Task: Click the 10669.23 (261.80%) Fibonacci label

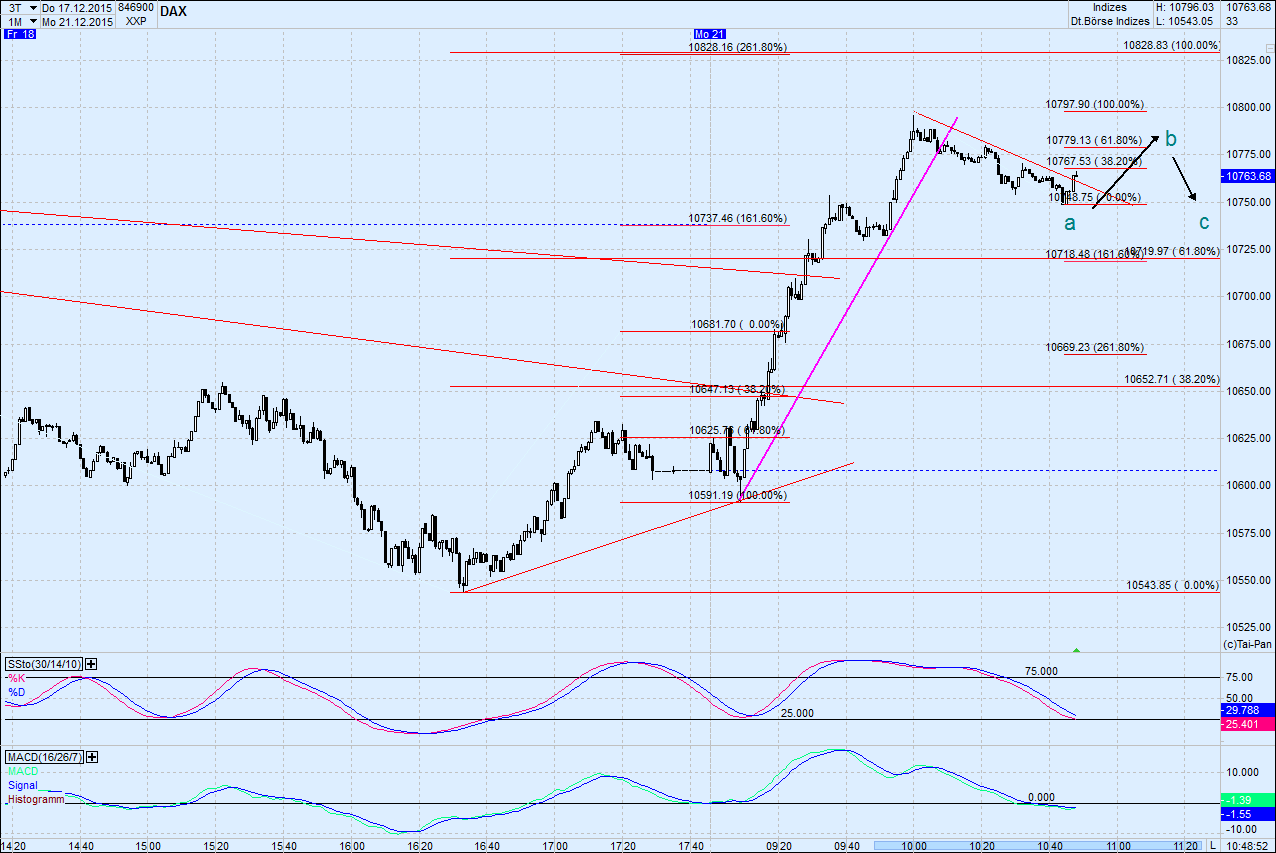Action: pyautogui.click(x=1095, y=347)
